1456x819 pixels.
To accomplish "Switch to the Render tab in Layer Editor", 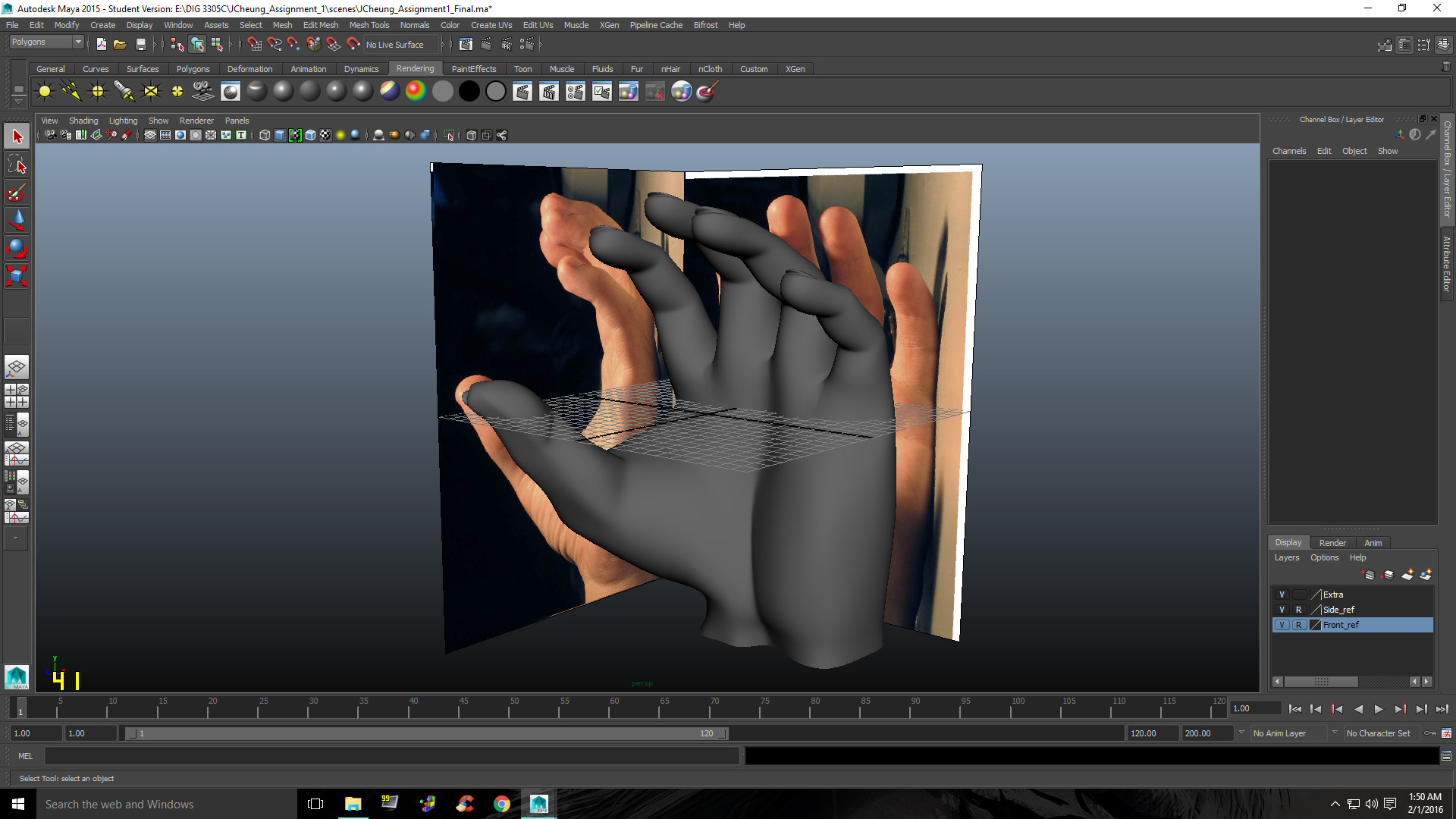I will pyautogui.click(x=1332, y=542).
